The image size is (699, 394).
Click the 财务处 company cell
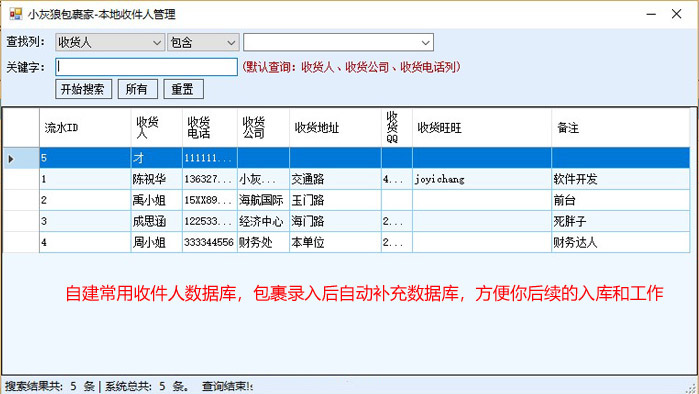coord(263,242)
